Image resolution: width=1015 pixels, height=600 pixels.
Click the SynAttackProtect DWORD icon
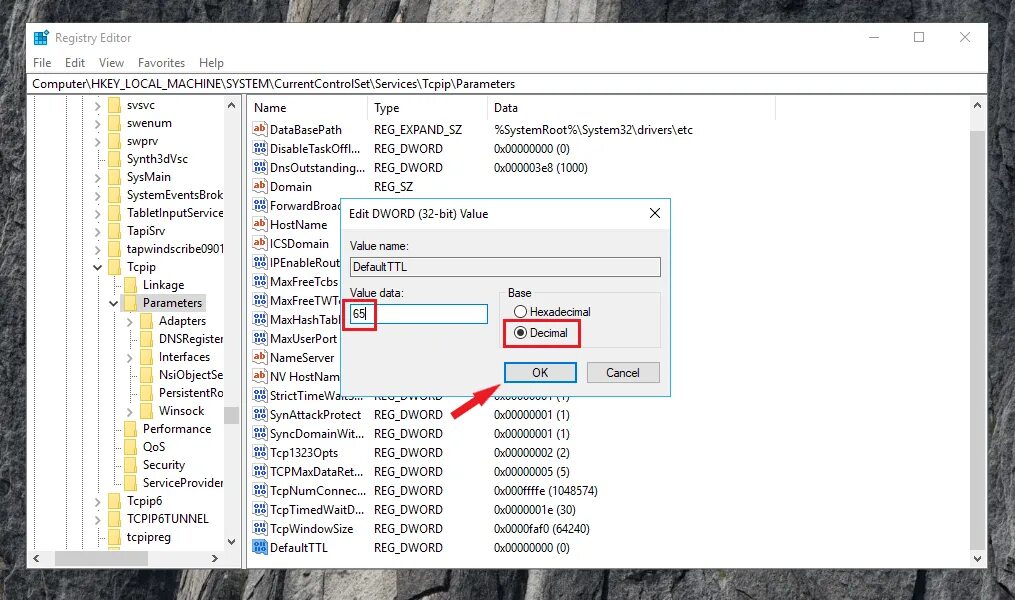pyautogui.click(x=260, y=414)
